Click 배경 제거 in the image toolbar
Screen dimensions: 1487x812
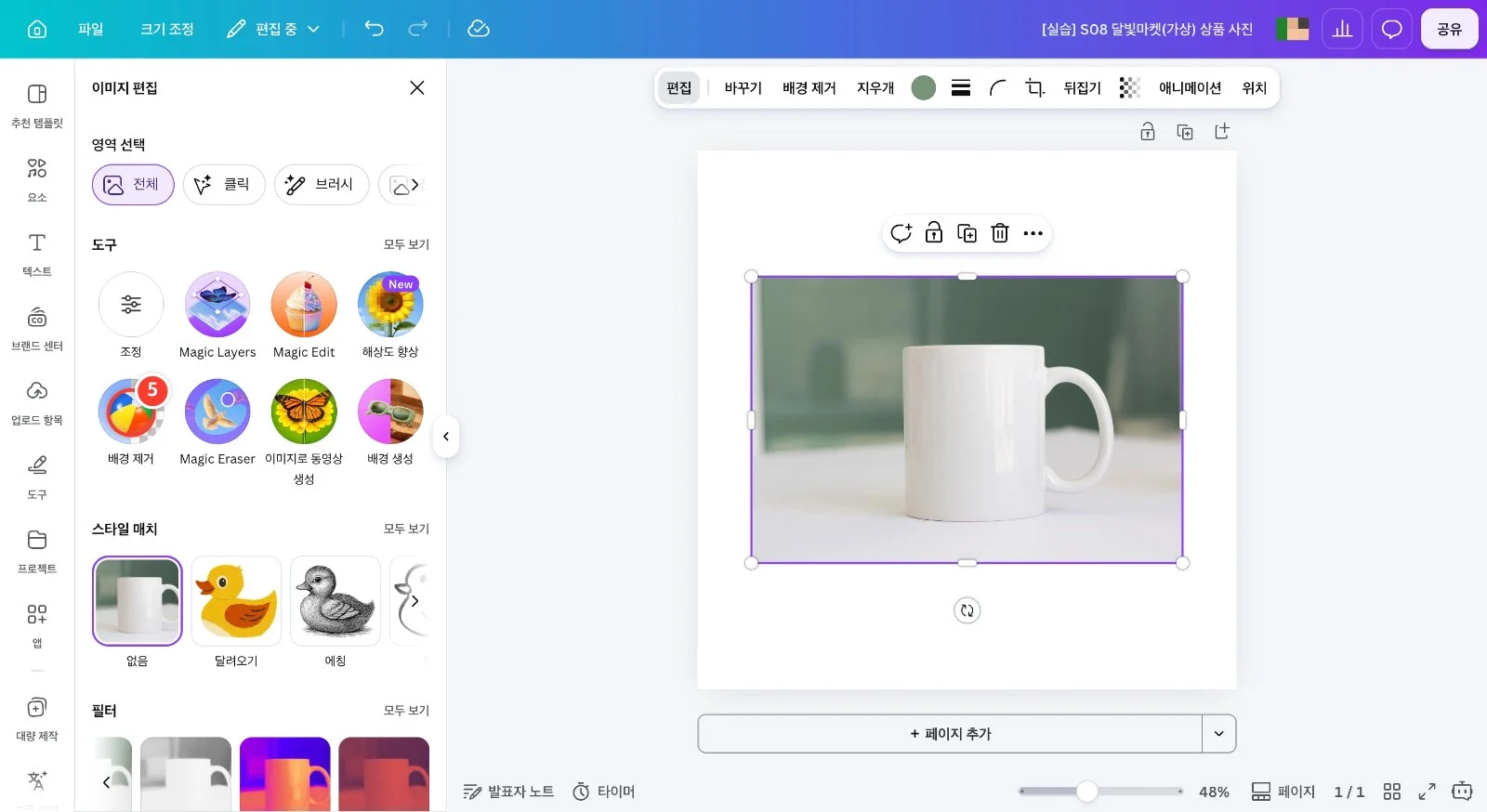(809, 87)
